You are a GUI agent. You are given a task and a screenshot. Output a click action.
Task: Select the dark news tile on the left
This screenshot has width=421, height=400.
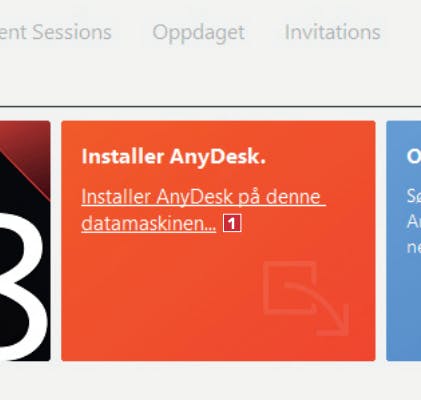click(25, 241)
